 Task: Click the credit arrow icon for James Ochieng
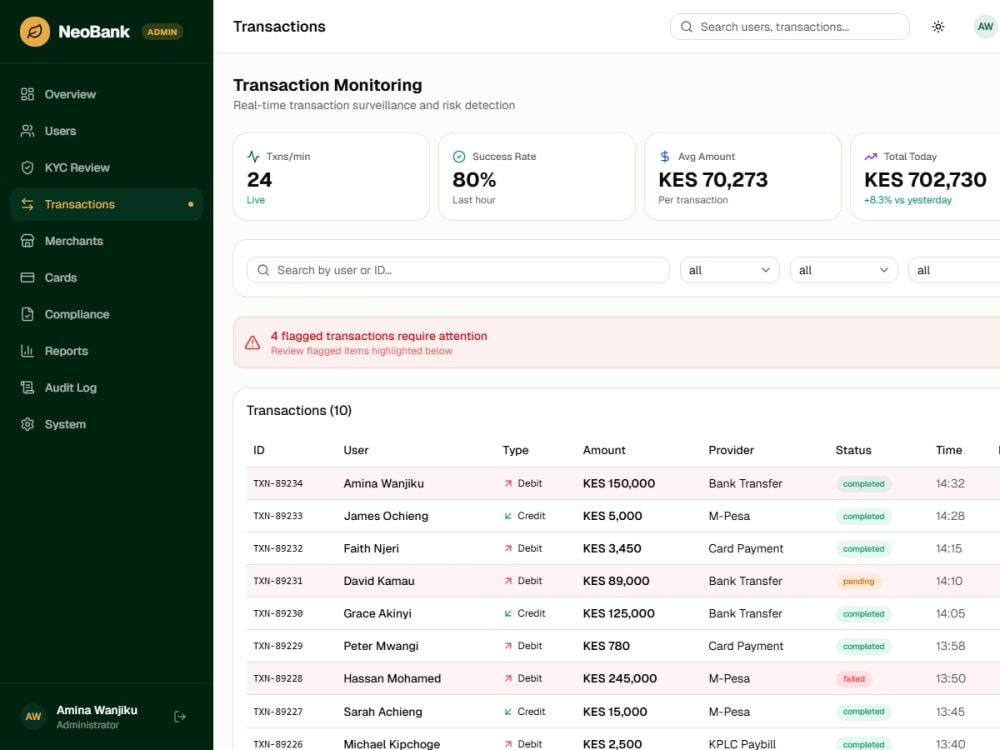point(508,516)
